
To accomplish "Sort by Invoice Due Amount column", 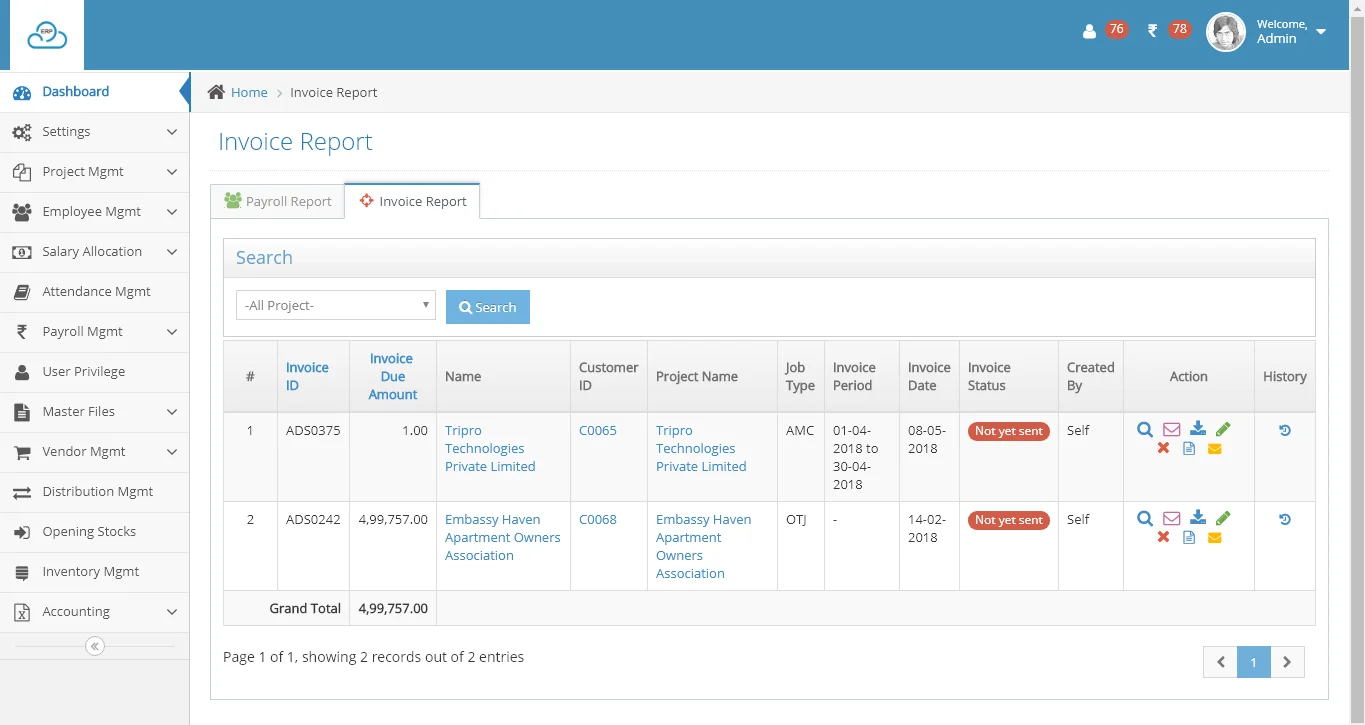I will (392, 376).
